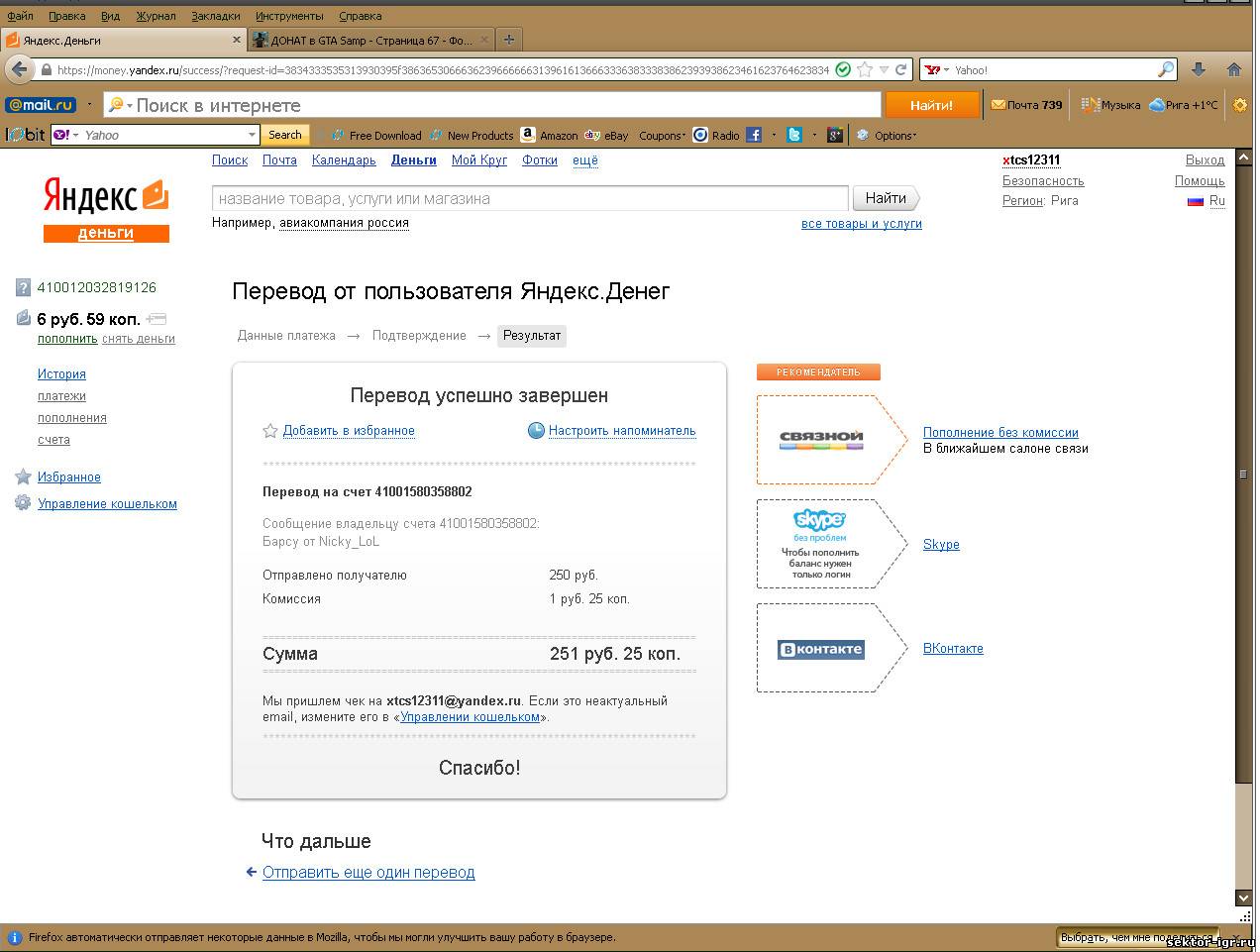Bookmark this page with the star icon
This screenshot has width=1260, height=952.
865,69
